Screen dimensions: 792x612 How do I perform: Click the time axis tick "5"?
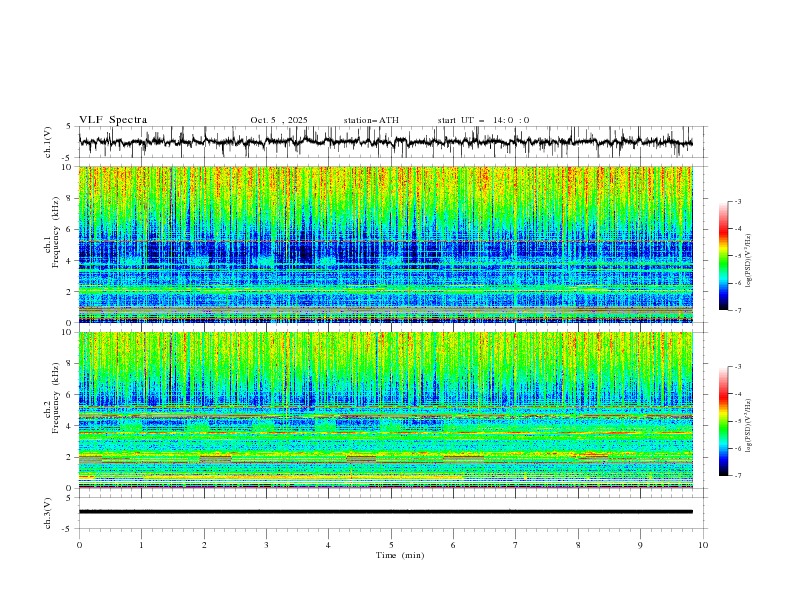(x=391, y=545)
